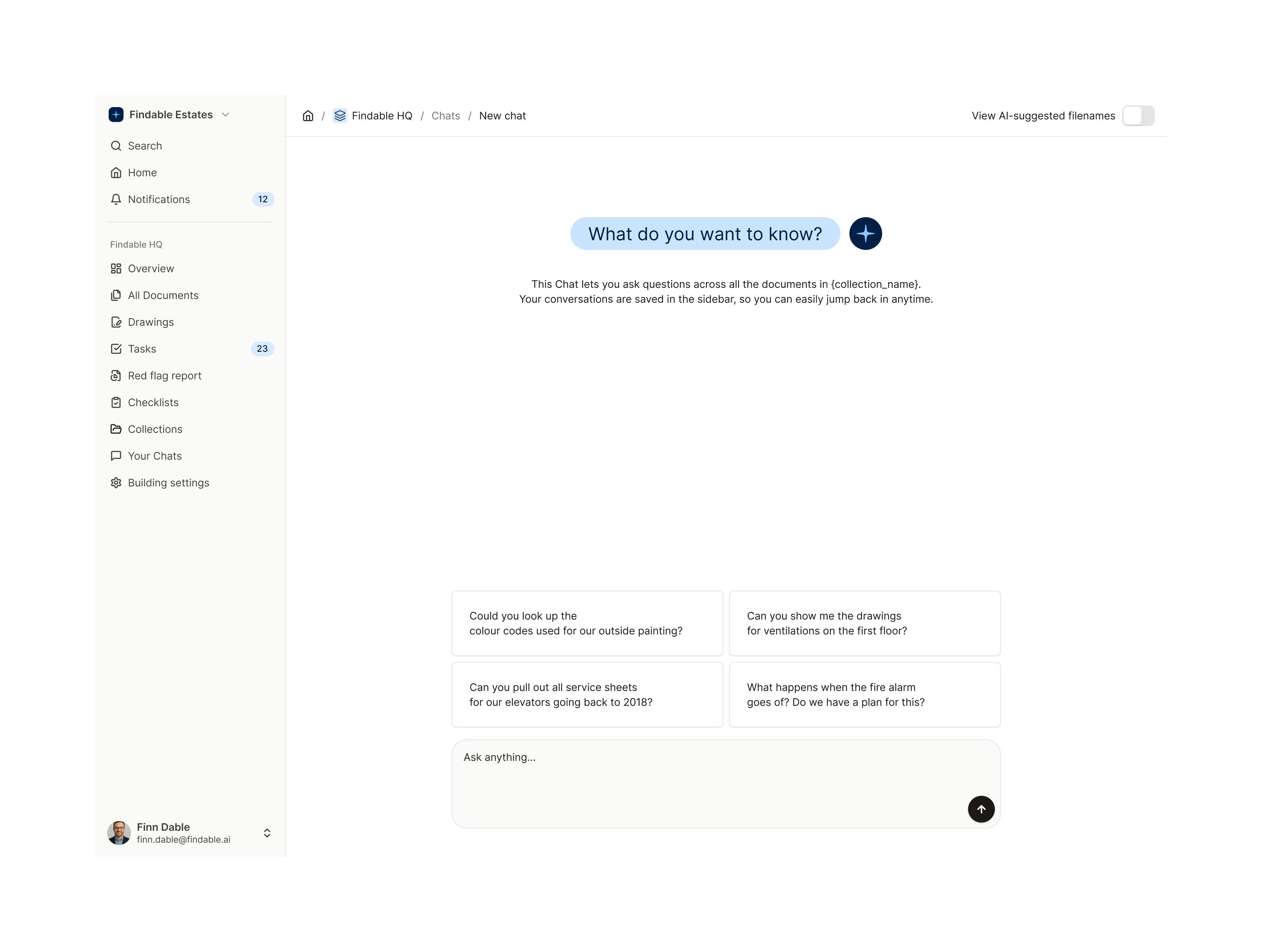This screenshot has width=1262, height=952.
Task: Click Finn Dable's profile avatar
Action: (x=119, y=833)
